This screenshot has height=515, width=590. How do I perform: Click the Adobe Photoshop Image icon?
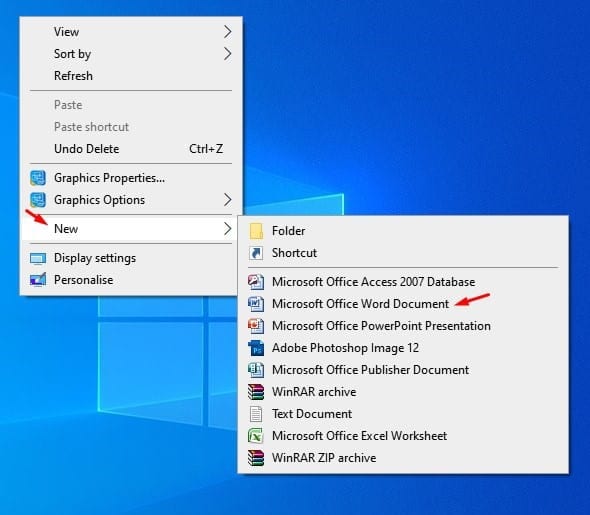point(256,348)
